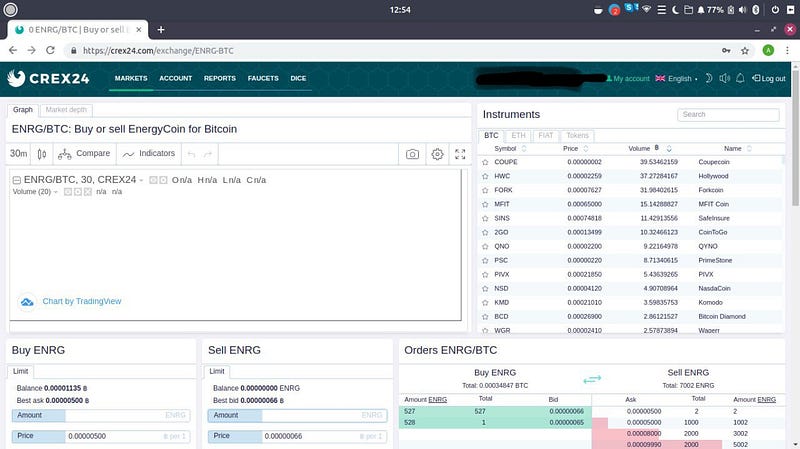Select the Tokens instruments tab
The image size is (800, 449).
578,135
